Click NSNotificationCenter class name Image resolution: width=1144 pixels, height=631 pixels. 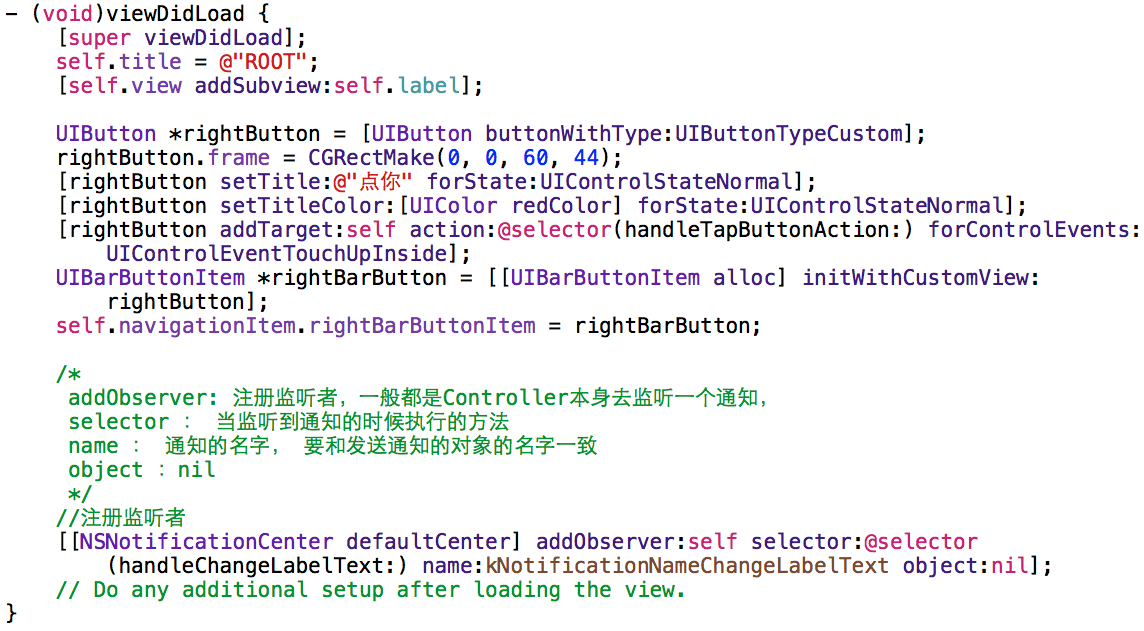click(206, 542)
